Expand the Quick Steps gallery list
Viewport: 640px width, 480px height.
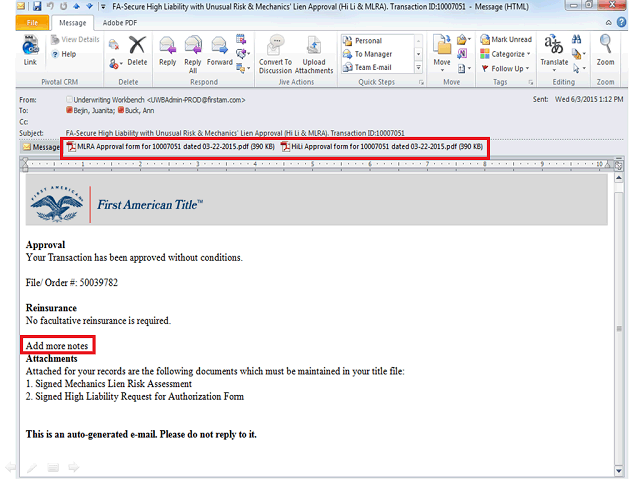pyautogui.click(x=418, y=67)
